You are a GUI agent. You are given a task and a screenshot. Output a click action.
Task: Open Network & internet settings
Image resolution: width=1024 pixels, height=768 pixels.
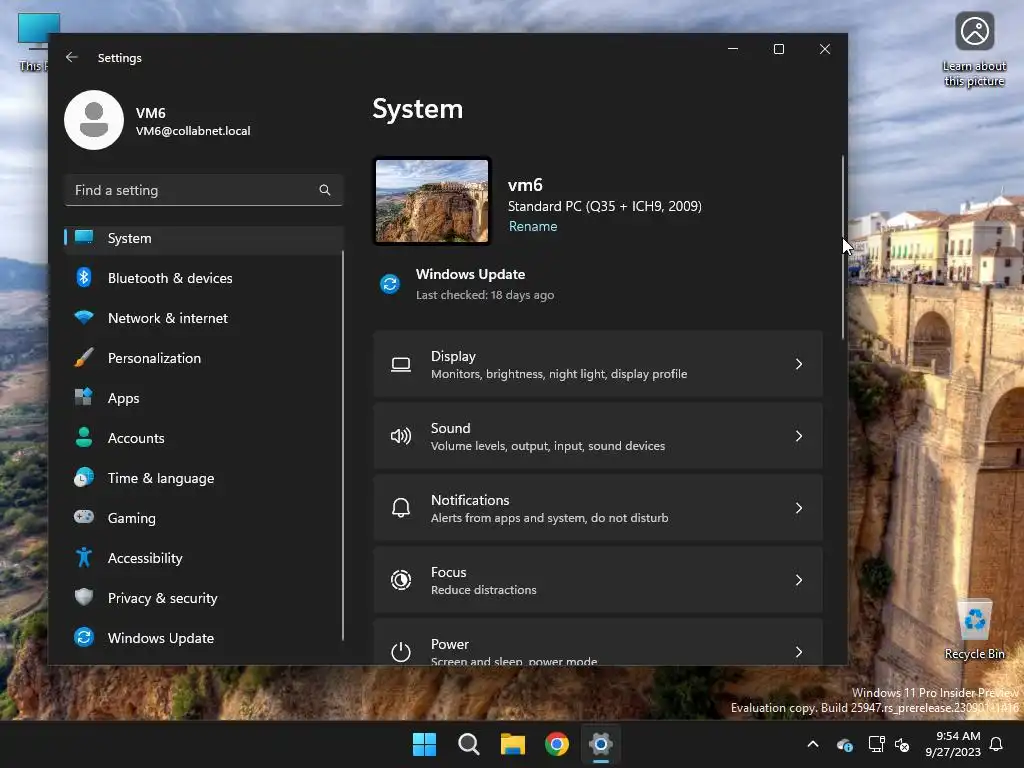204,318
